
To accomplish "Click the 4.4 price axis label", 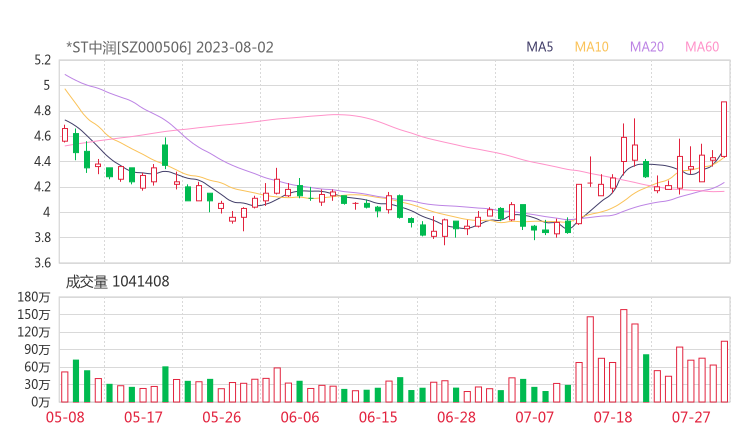I will (x=42, y=161).
